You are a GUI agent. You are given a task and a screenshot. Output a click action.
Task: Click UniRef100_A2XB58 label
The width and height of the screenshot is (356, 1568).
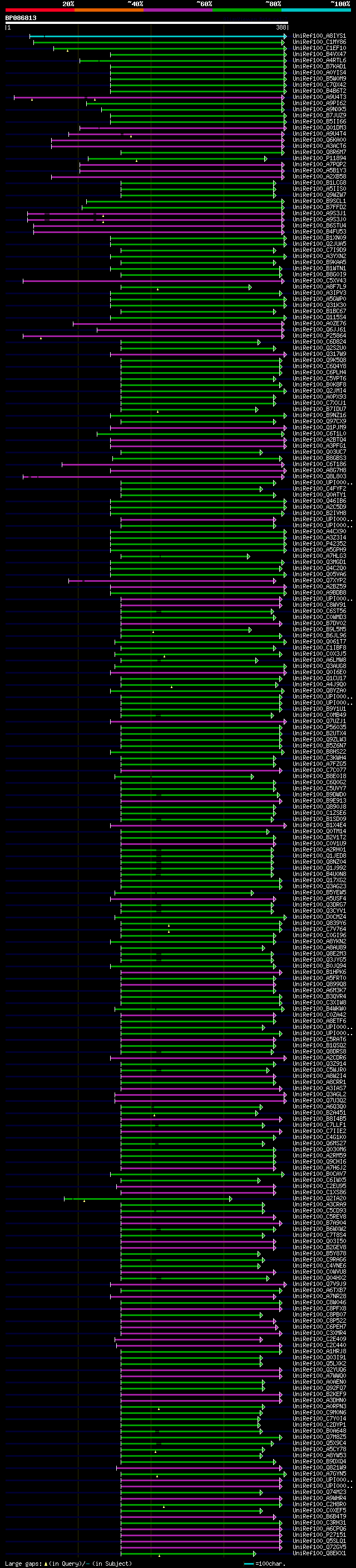tap(319, 176)
